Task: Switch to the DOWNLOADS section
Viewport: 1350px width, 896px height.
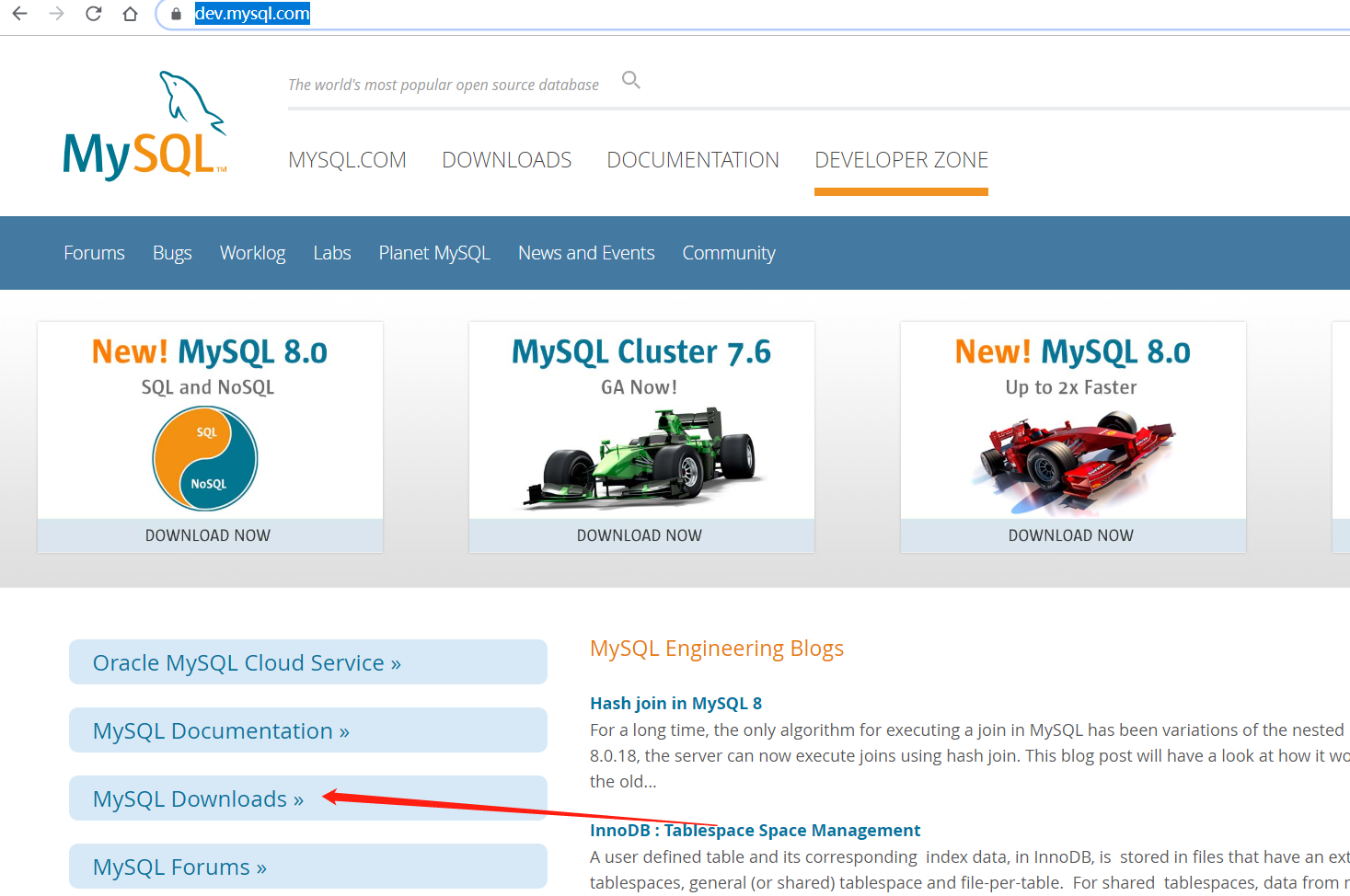Action: (x=506, y=159)
